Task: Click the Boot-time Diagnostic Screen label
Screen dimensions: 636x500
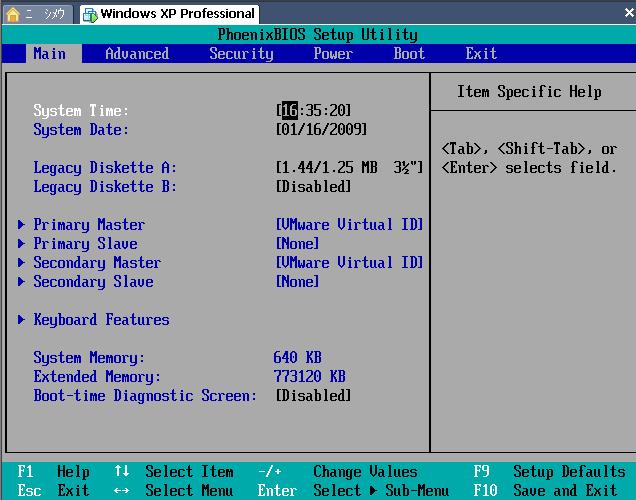Action: 145,396
